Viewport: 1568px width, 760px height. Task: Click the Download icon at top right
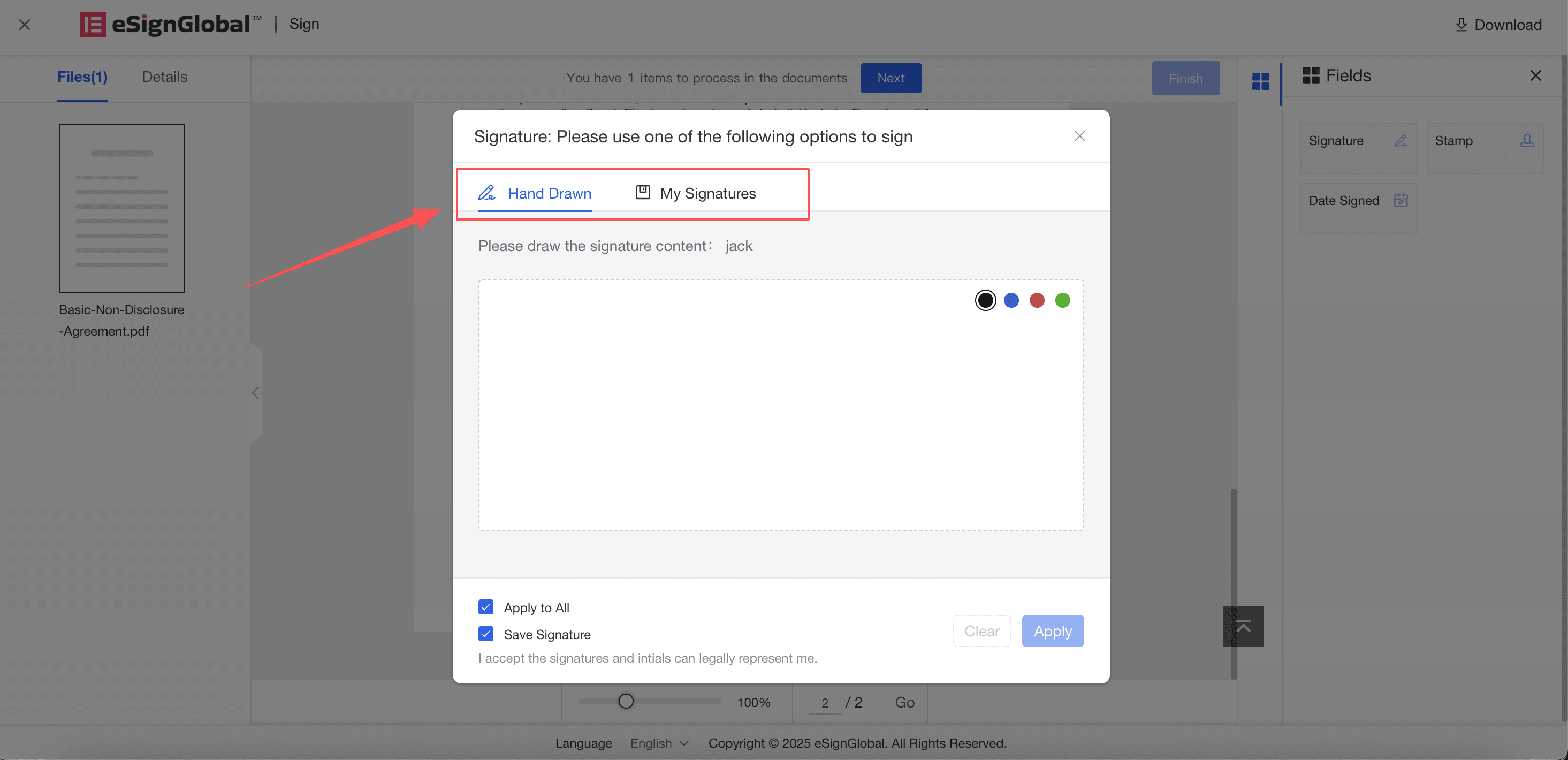1461,25
